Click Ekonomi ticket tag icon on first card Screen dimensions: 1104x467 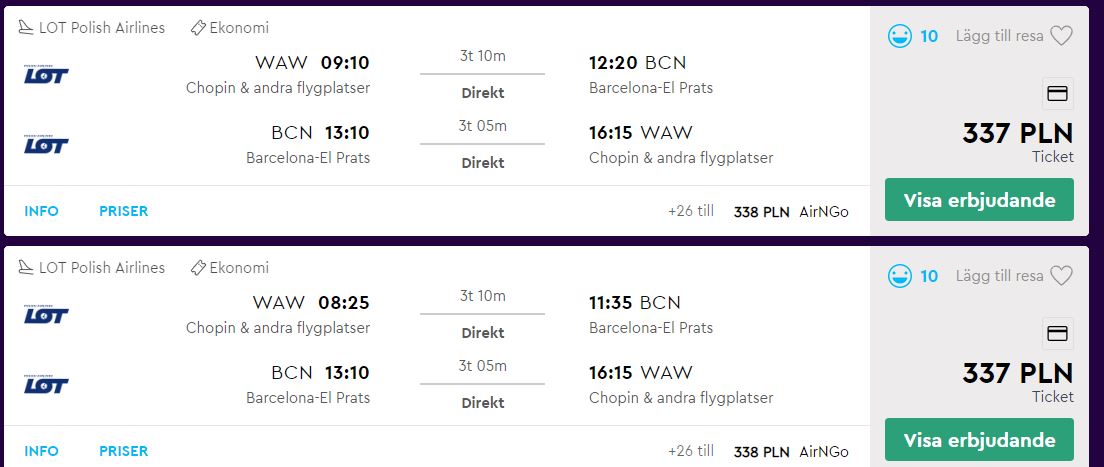coord(199,28)
